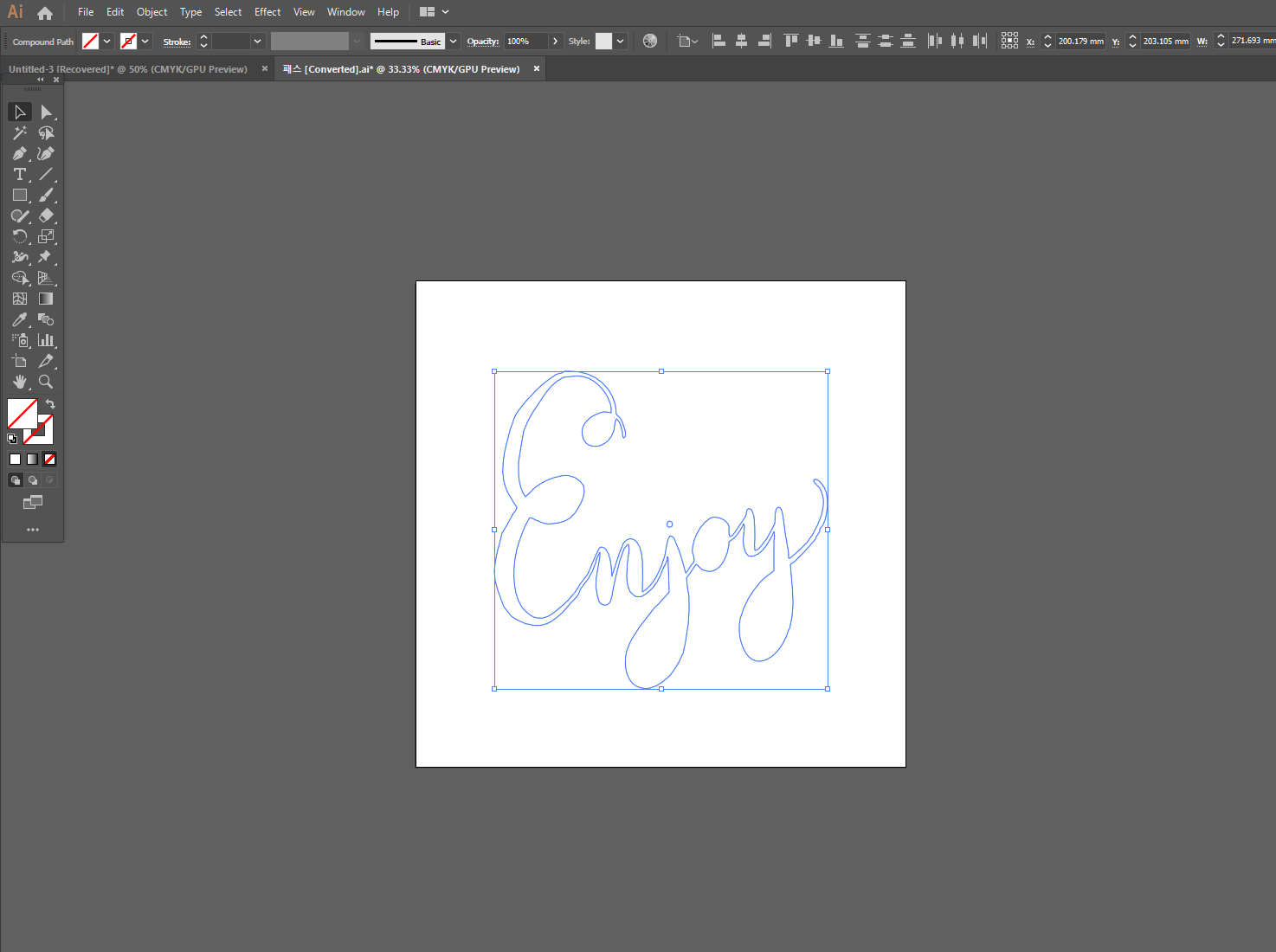
Task: Expand the stroke weight dropdown
Action: pyautogui.click(x=257, y=41)
